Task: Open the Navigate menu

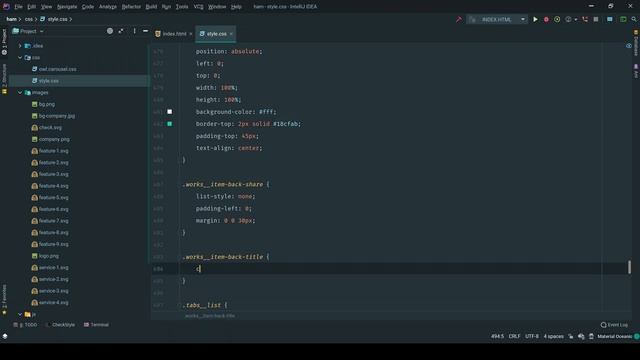Action: click(67, 7)
